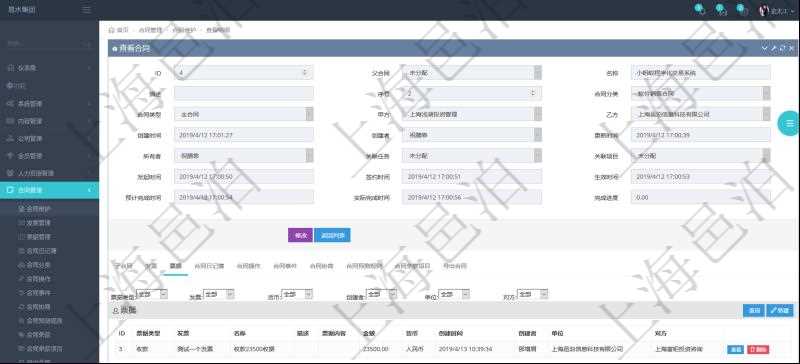Open the round teal floating menu button
This screenshot has width=800, height=364.
coord(789,123)
